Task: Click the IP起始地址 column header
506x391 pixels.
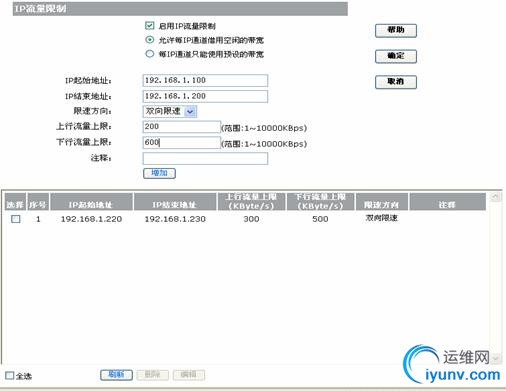Action: point(91,202)
